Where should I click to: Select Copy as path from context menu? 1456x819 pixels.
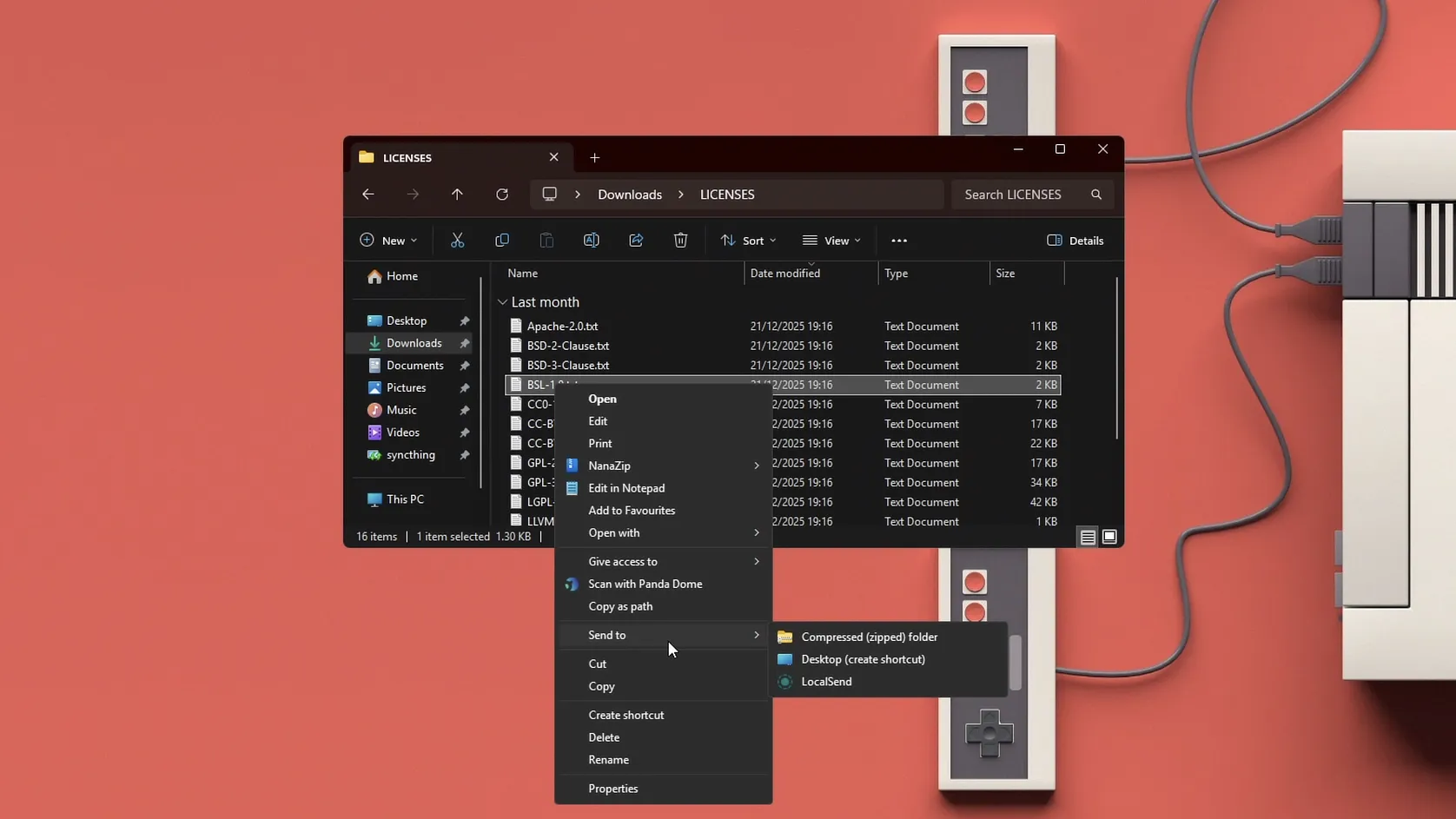point(620,606)
